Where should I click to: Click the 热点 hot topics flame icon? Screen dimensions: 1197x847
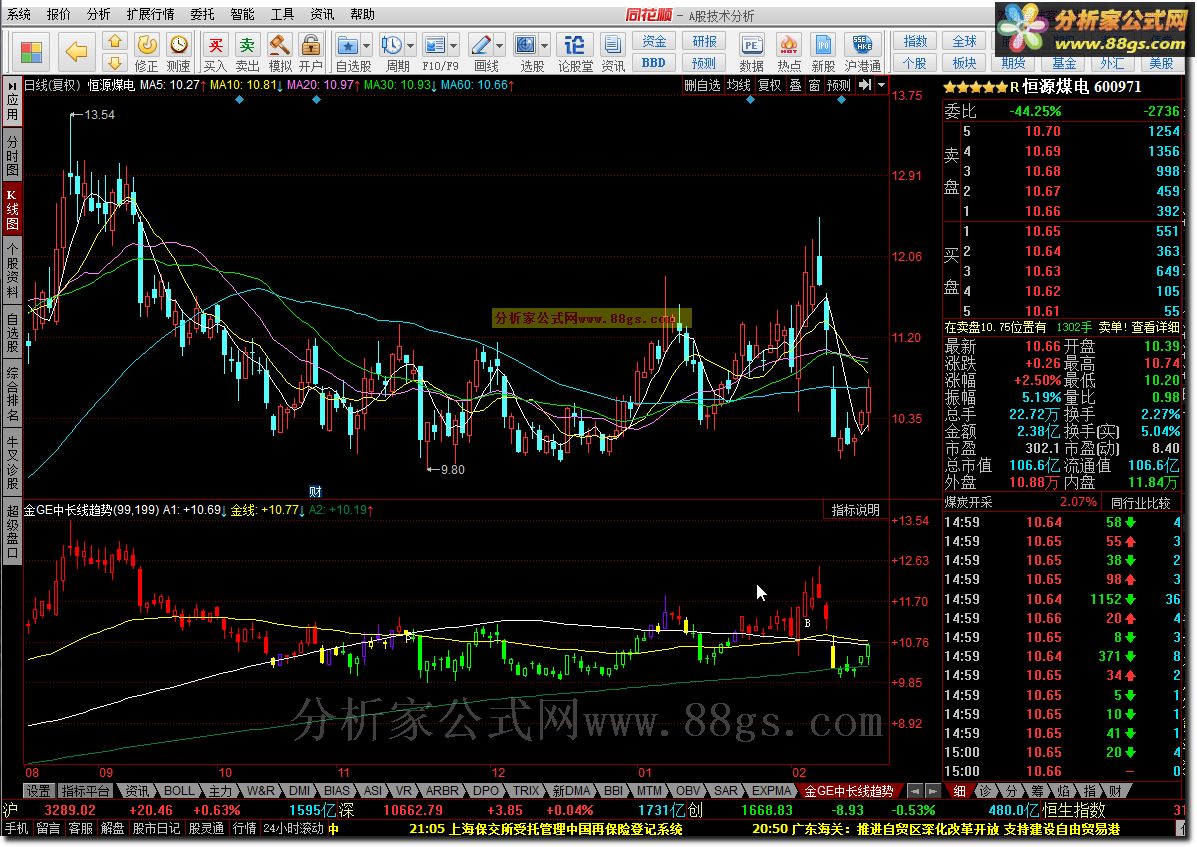pos(788,53)
